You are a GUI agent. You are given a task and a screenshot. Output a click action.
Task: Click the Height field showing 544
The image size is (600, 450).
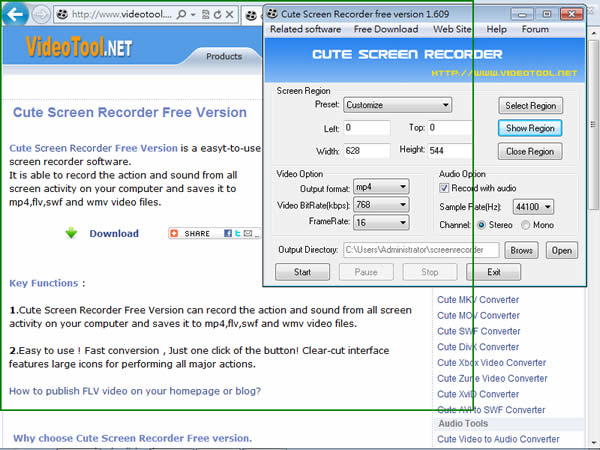point(450,151)
